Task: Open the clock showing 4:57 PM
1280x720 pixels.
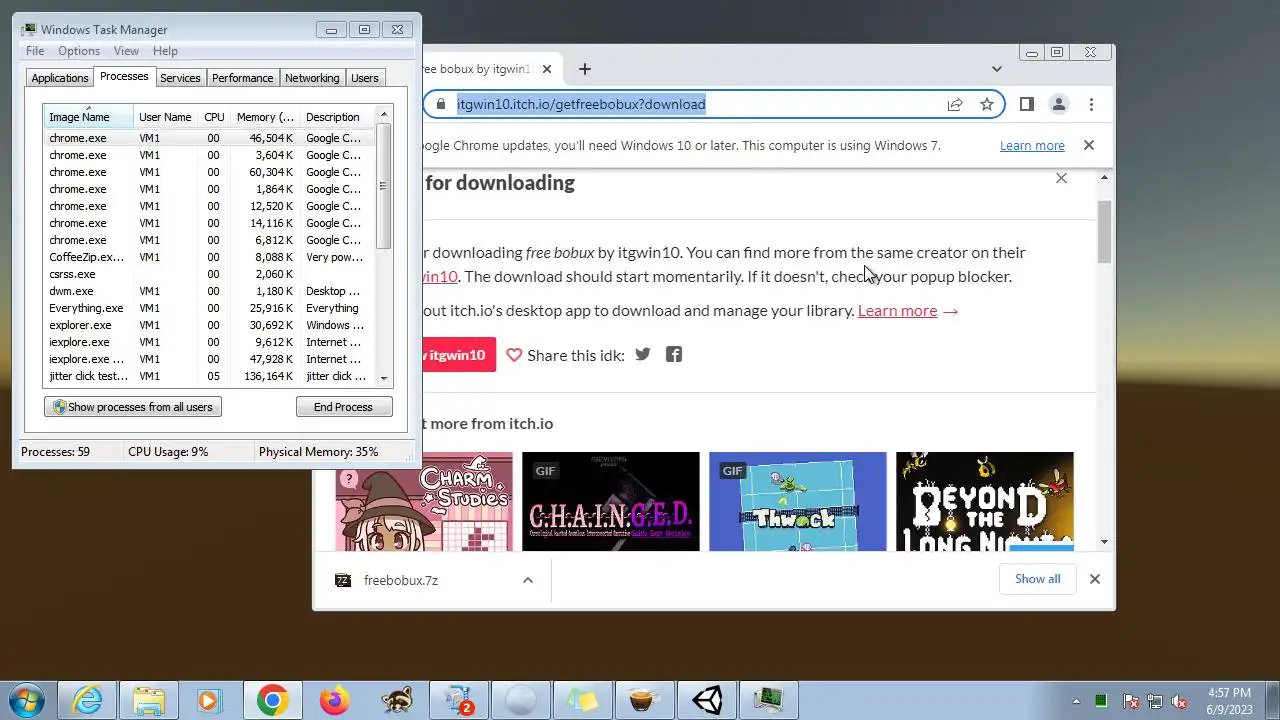Action: tap(1229, 700)
